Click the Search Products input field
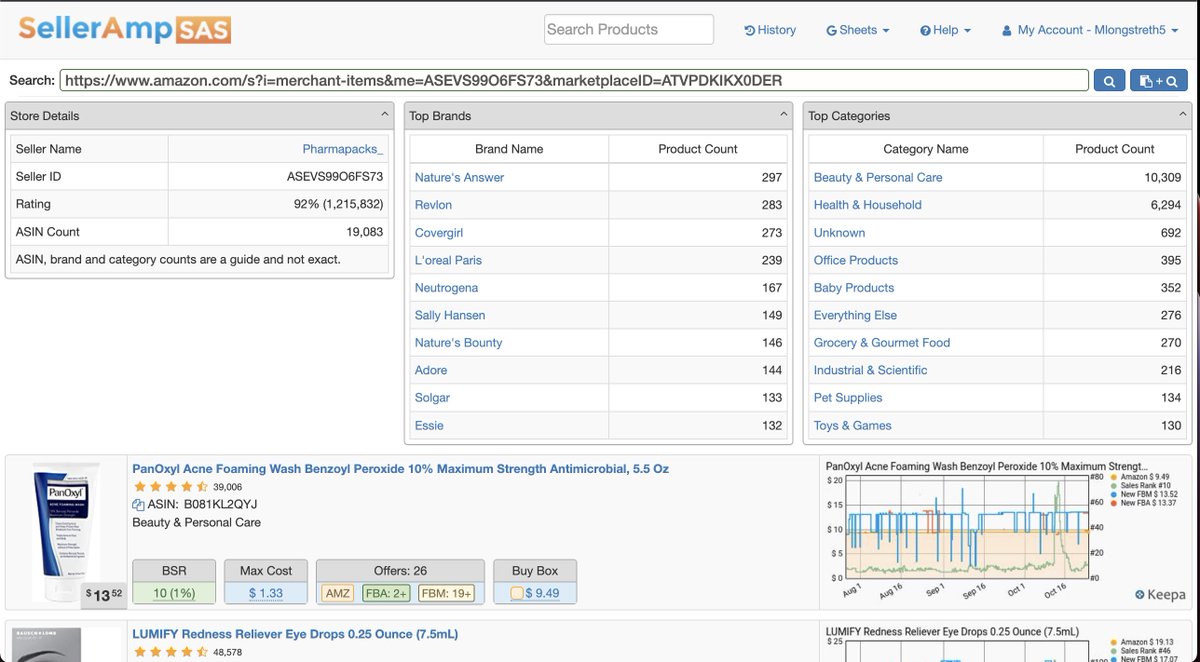 coord(628,29)
